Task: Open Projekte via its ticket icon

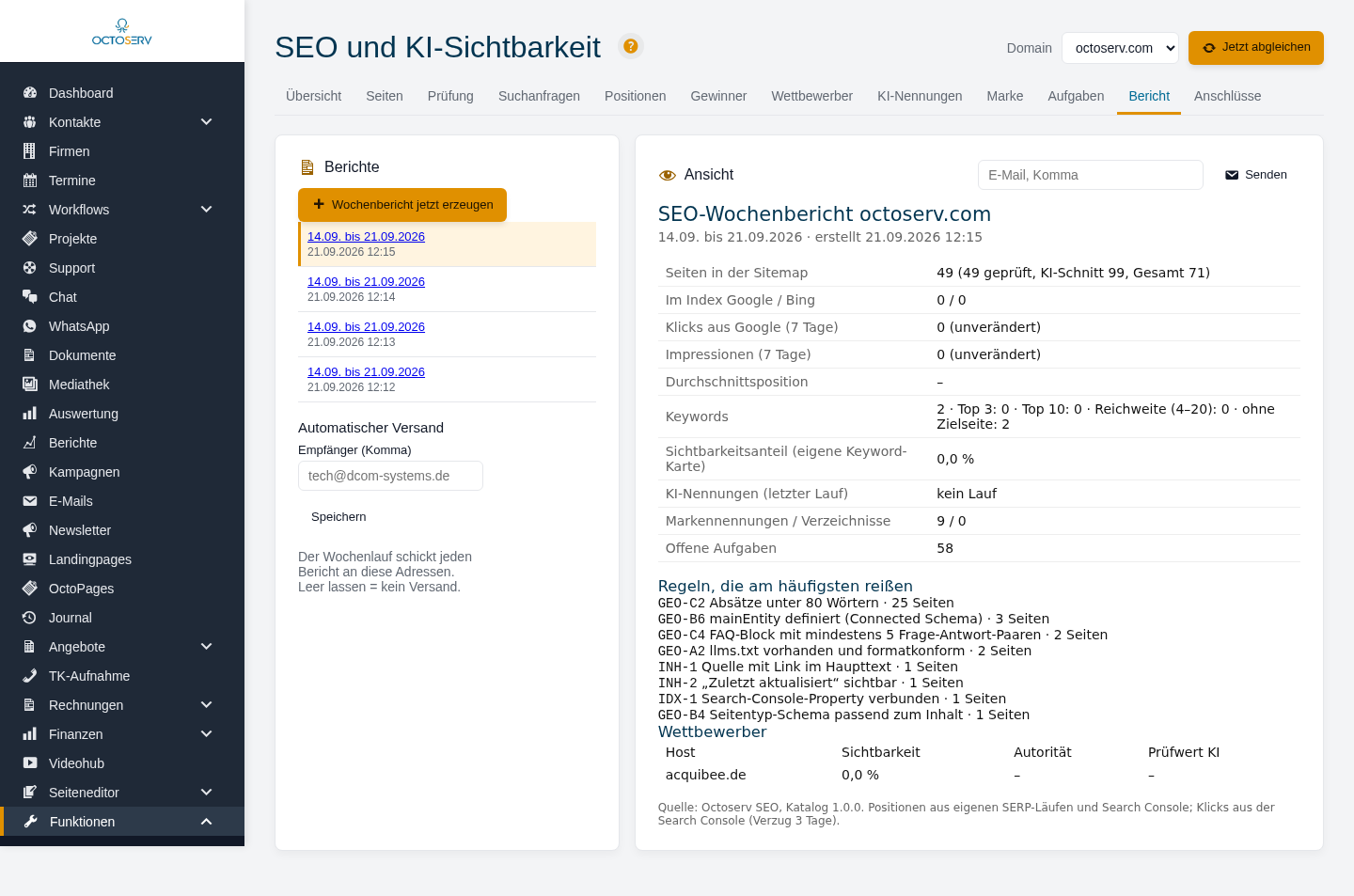Action: point(30,239)
